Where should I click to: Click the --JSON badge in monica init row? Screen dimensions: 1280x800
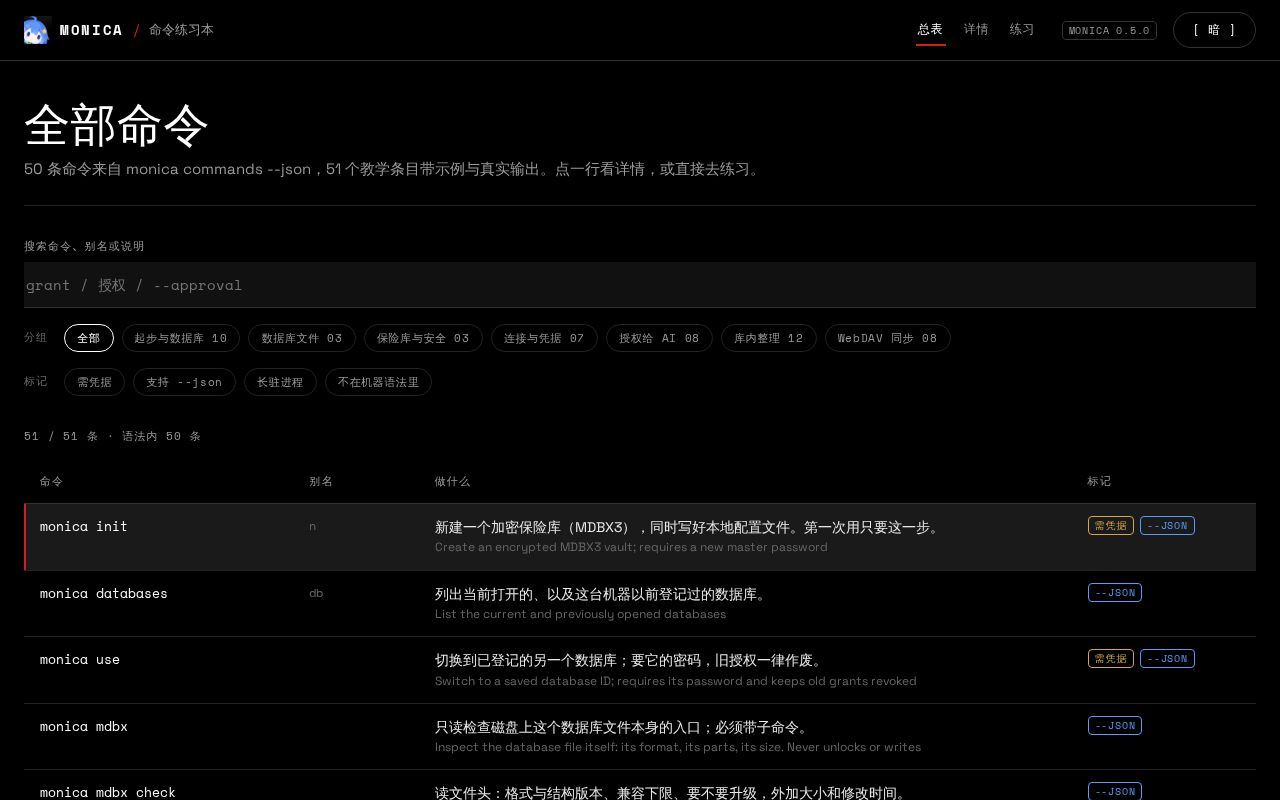click(x=1167, y=526)
